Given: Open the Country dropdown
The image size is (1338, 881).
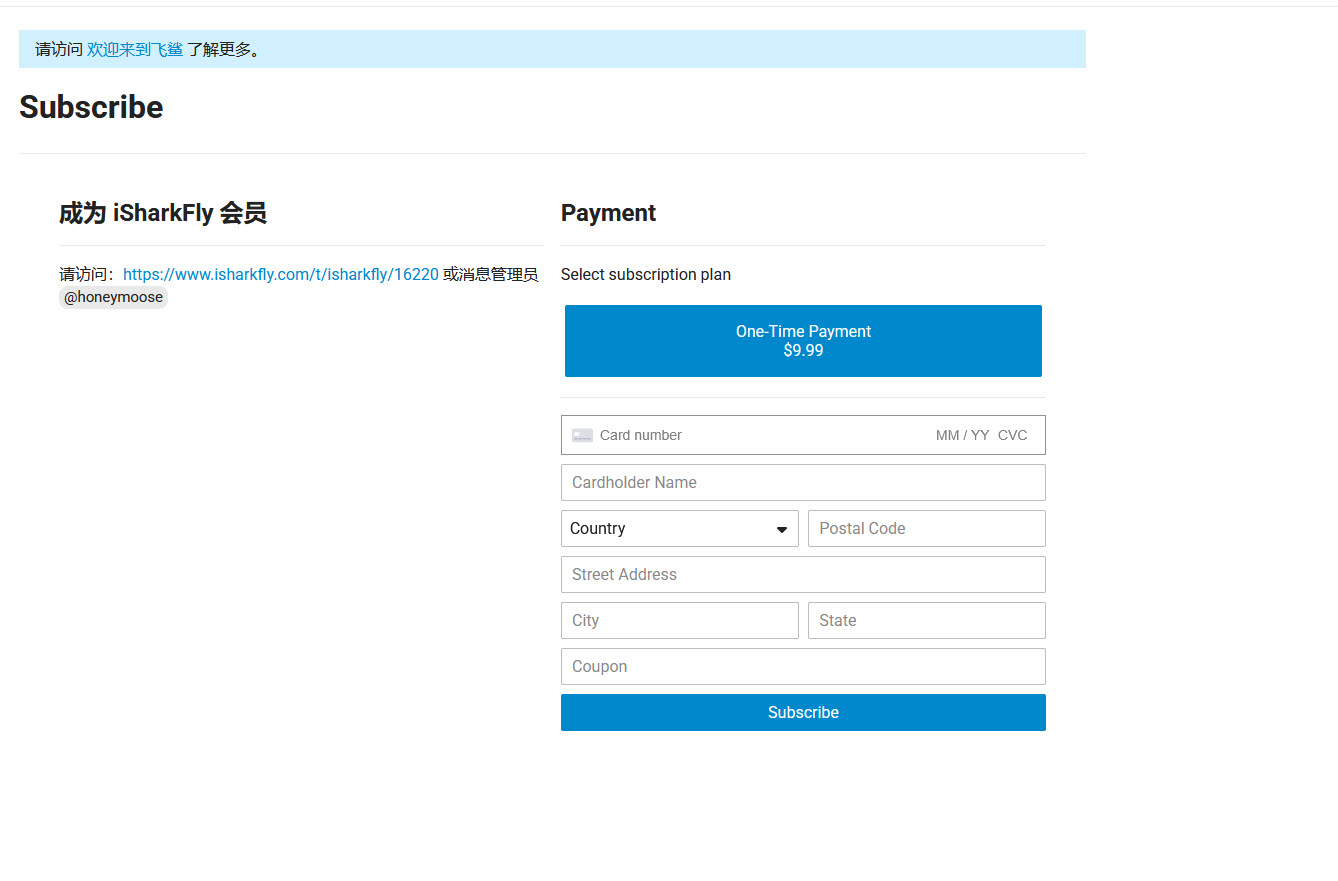Looking at the screenshot, I should click(680, 529).
